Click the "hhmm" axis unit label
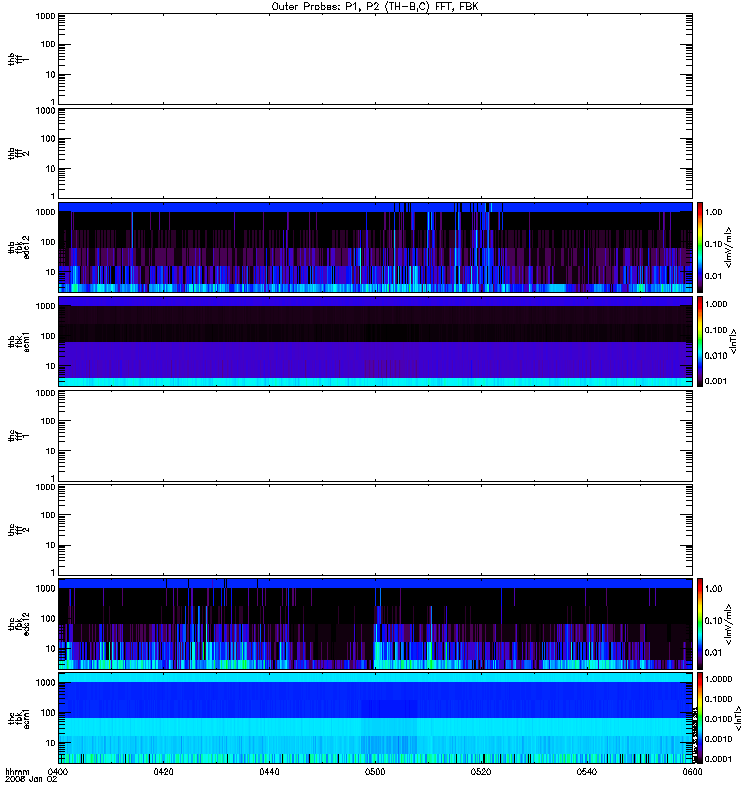Screen dimensions: 750x800 pyautogui.click(x=17, y=771)
